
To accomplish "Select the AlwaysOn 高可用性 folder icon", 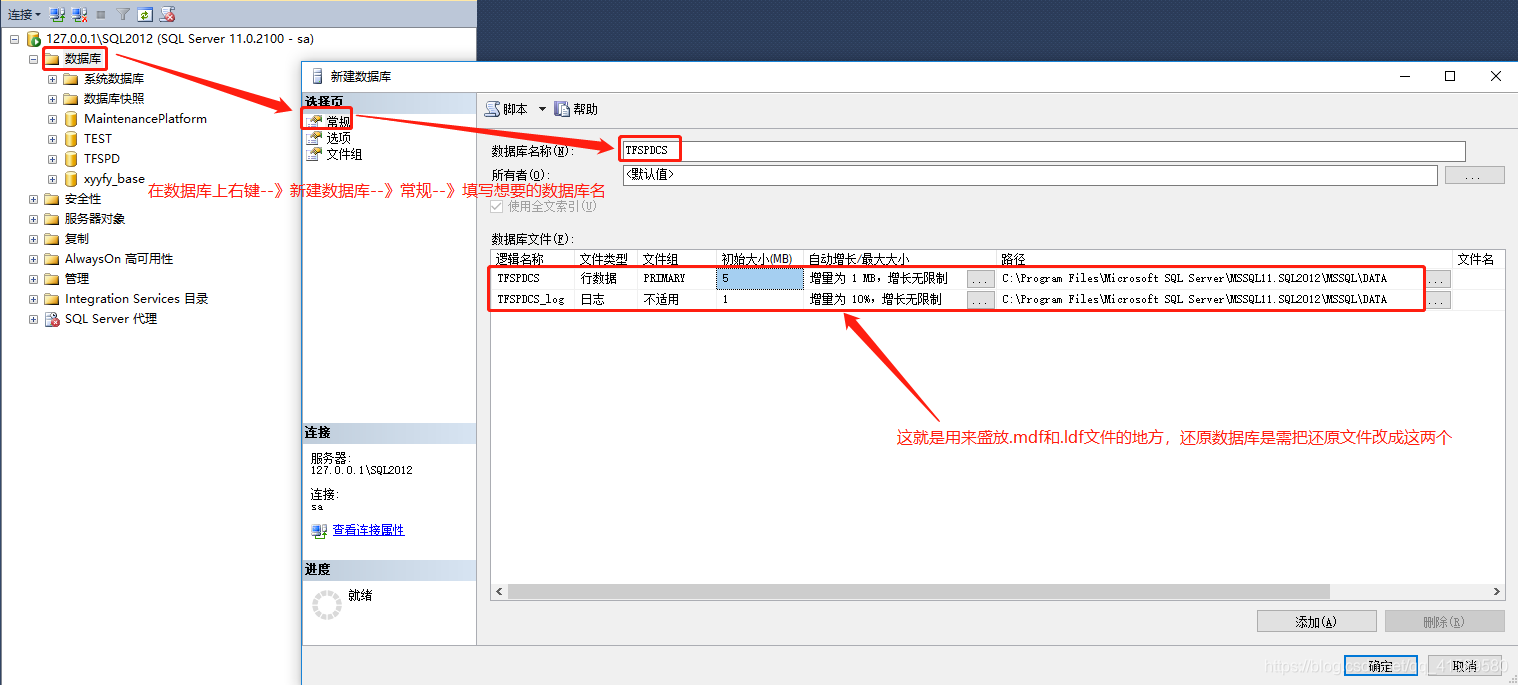I will click(52, 259).
